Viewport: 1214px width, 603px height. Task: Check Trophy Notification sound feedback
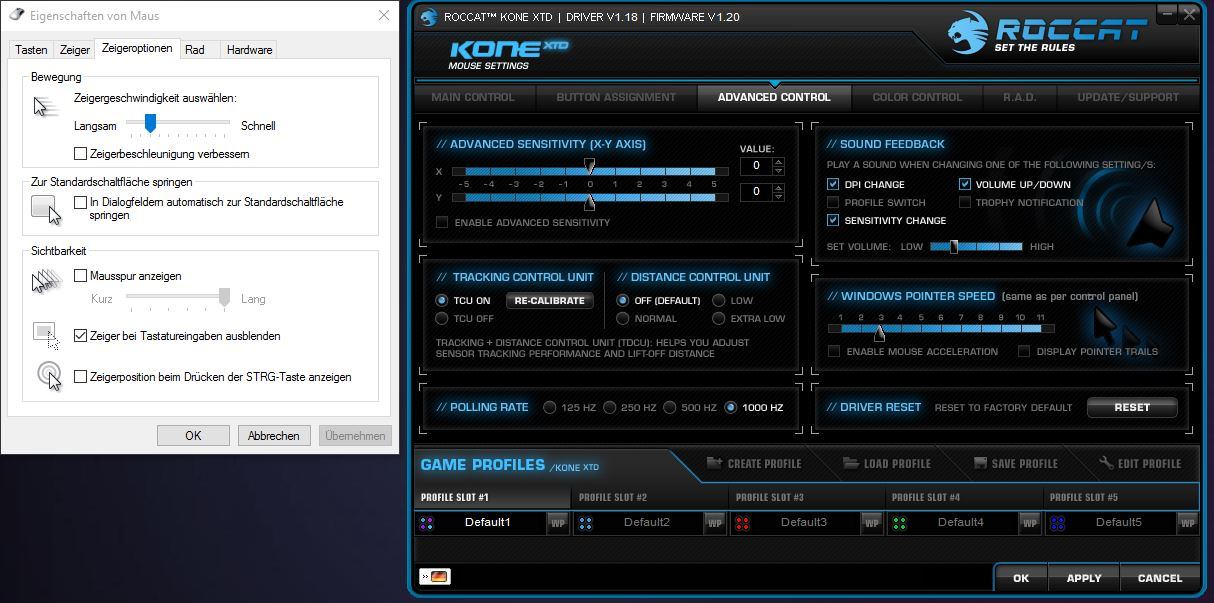tap(965, 202)
